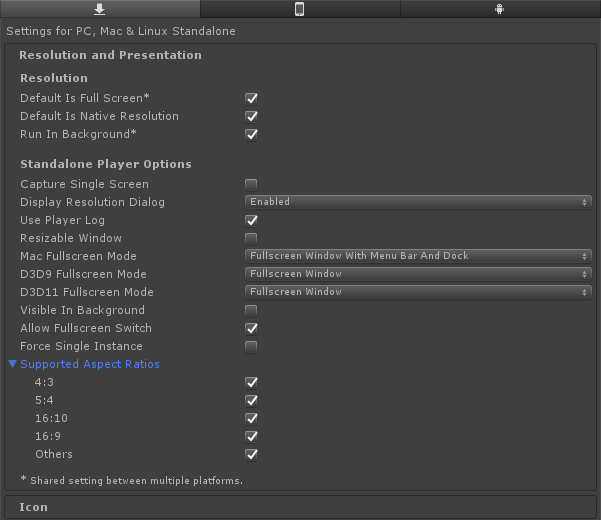
Task: Disable Run In Background option
Action: tap(251, 135)
